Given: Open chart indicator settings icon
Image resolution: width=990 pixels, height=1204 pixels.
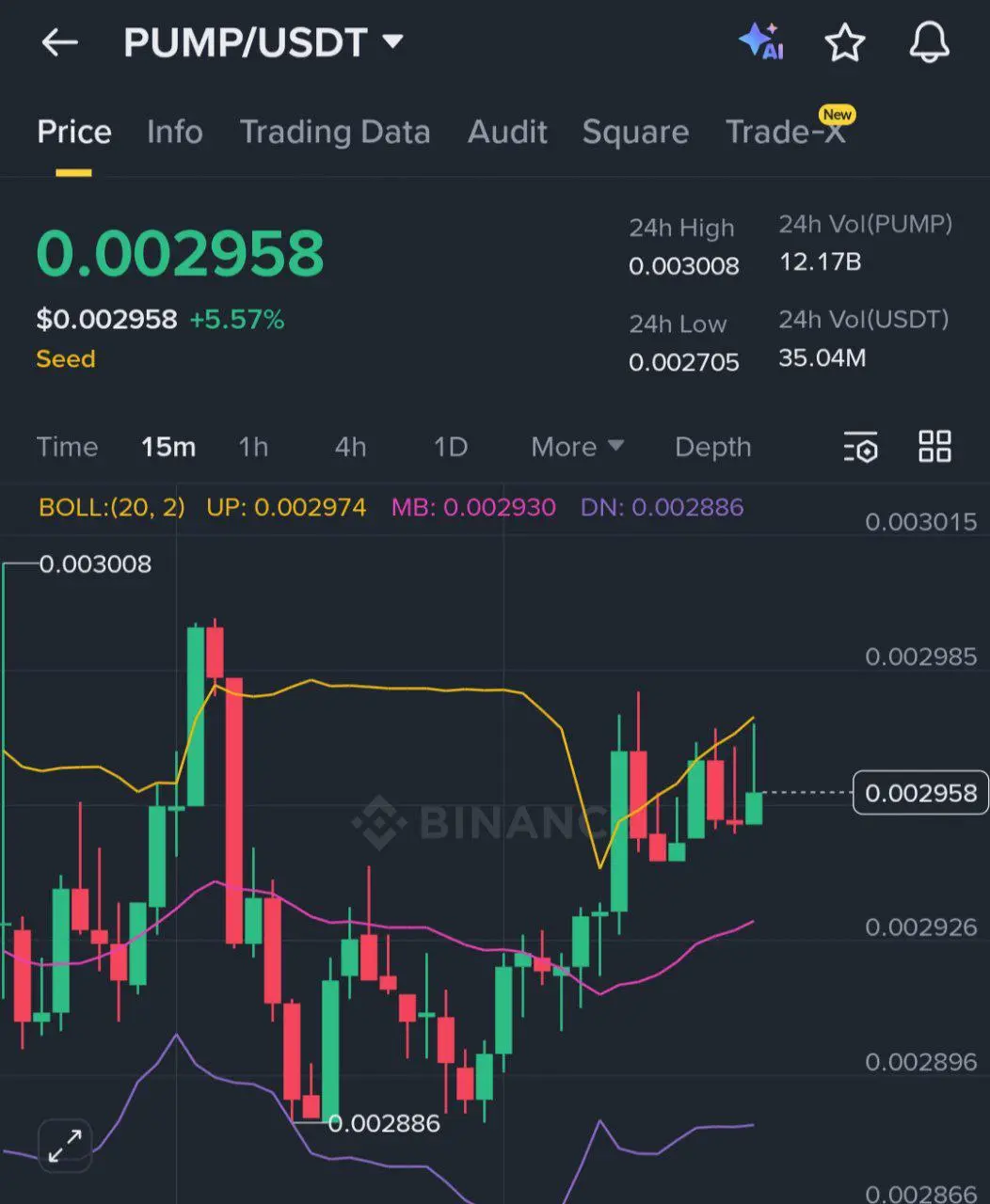Looking at the screenshot, I should point(861,447).
